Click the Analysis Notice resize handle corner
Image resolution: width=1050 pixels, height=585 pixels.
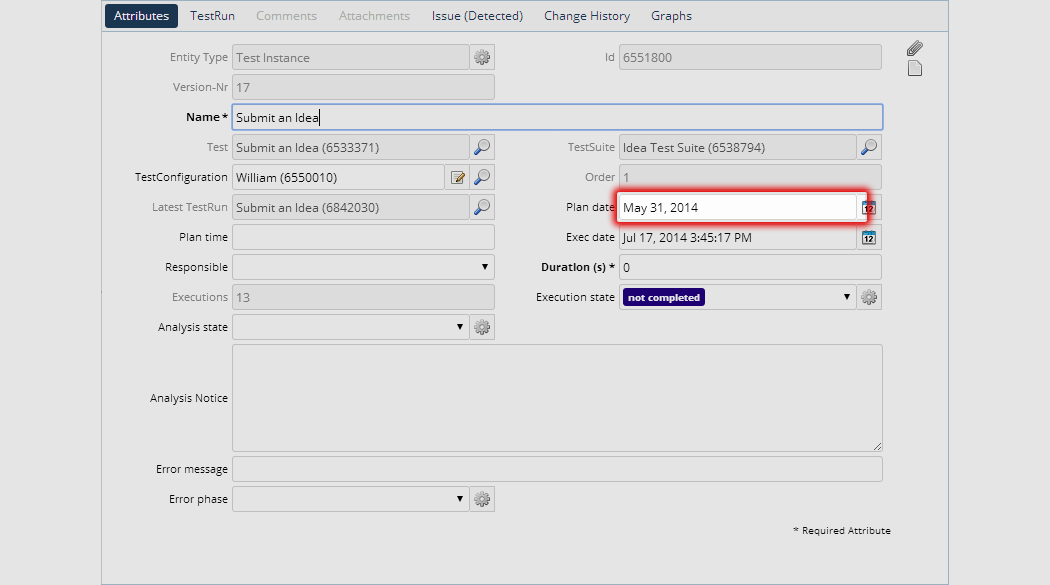(x=878, y=446)
